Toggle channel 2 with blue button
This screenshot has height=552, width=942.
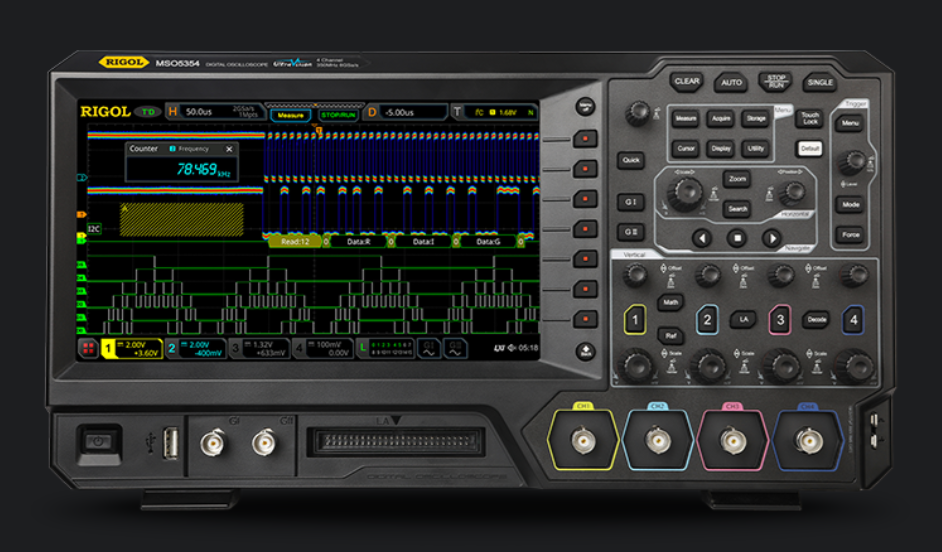707,321
